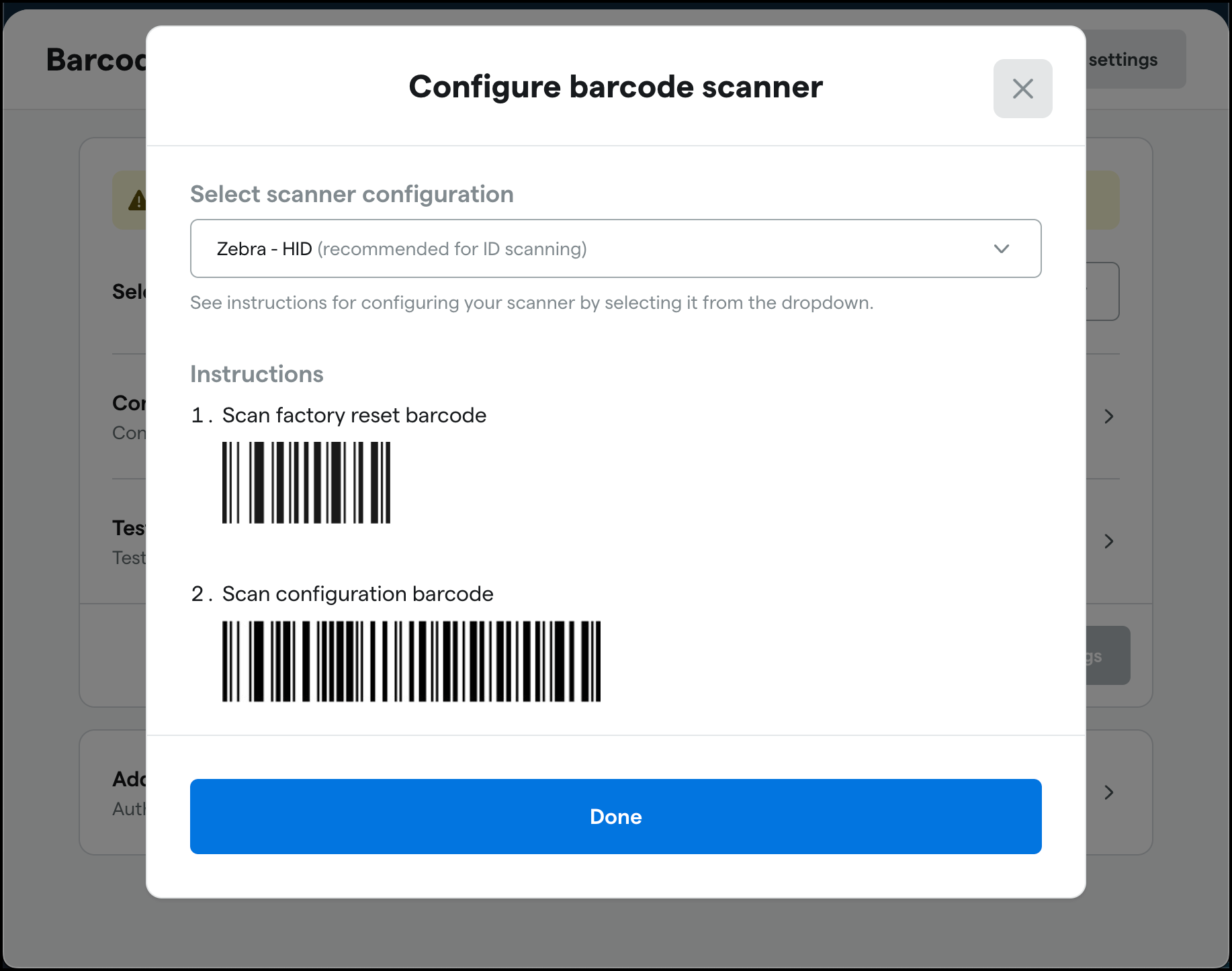Click the Barcode page heading
Viewport: 1232px width, 971px height.
[98, 60]
